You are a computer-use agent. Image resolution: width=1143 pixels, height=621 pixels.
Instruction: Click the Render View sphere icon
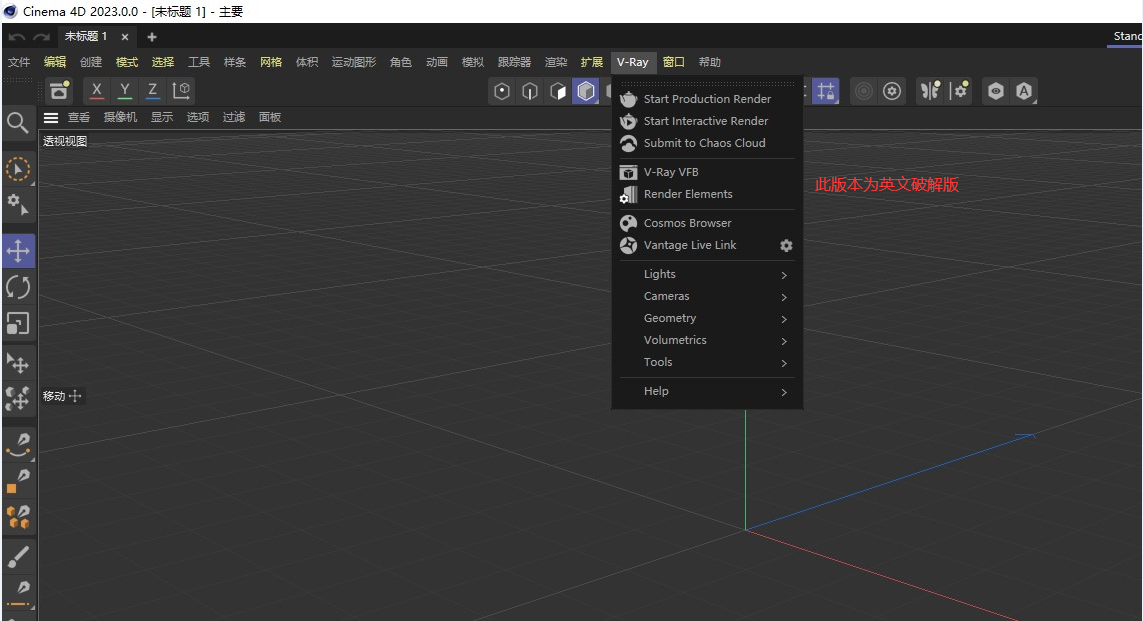coord(862,91)
